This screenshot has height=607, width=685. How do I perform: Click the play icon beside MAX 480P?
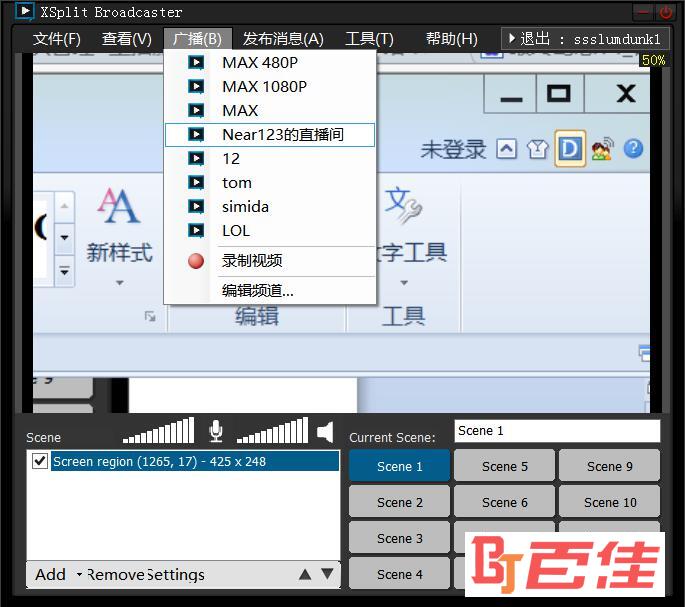pyautogui.click(x=196, y=63)
